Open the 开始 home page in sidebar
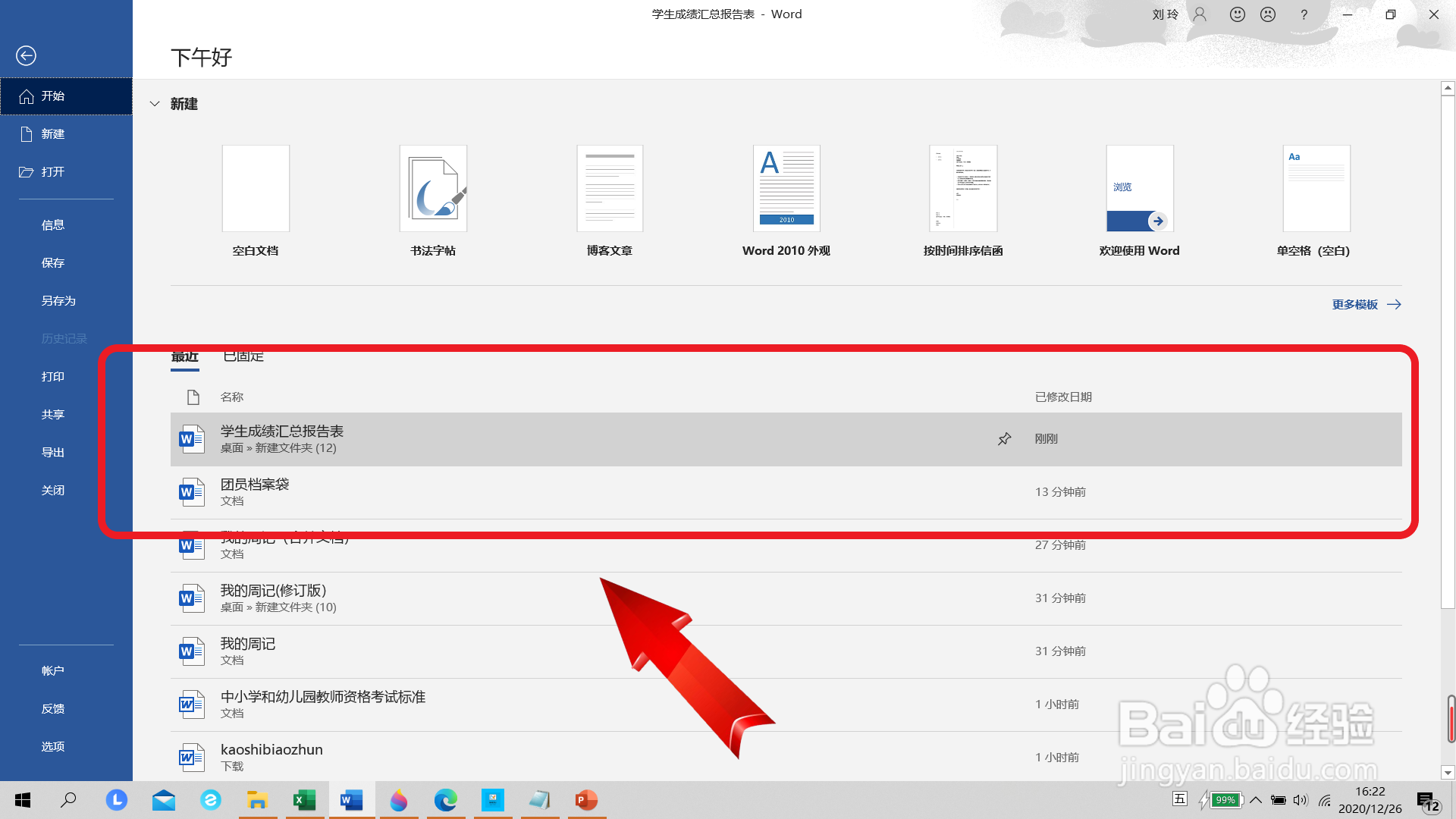Image resolution: width=1456 pixels, height=819 pixels. click(x=66, y=96)
